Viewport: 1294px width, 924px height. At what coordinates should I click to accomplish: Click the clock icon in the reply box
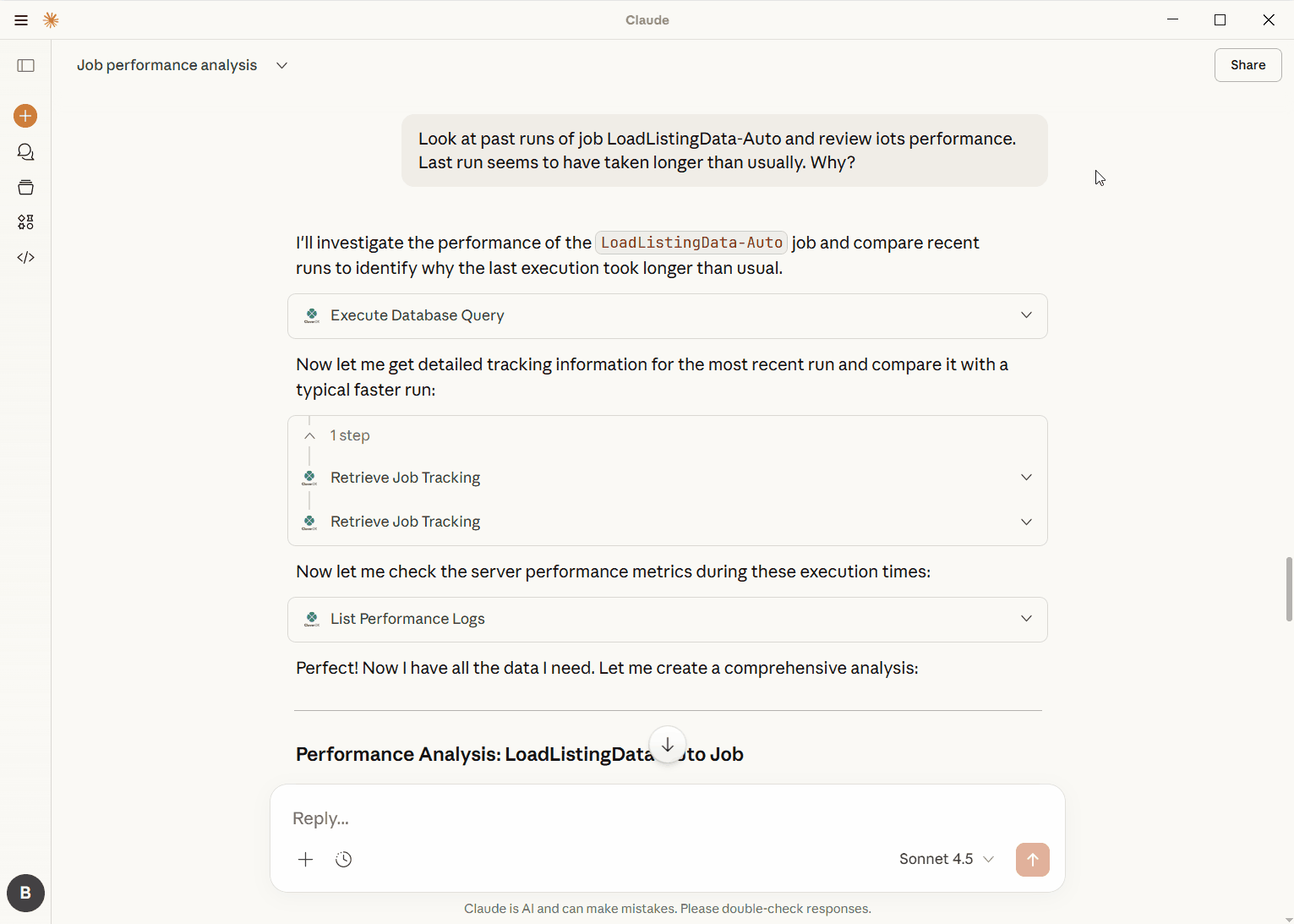[343, 860]
